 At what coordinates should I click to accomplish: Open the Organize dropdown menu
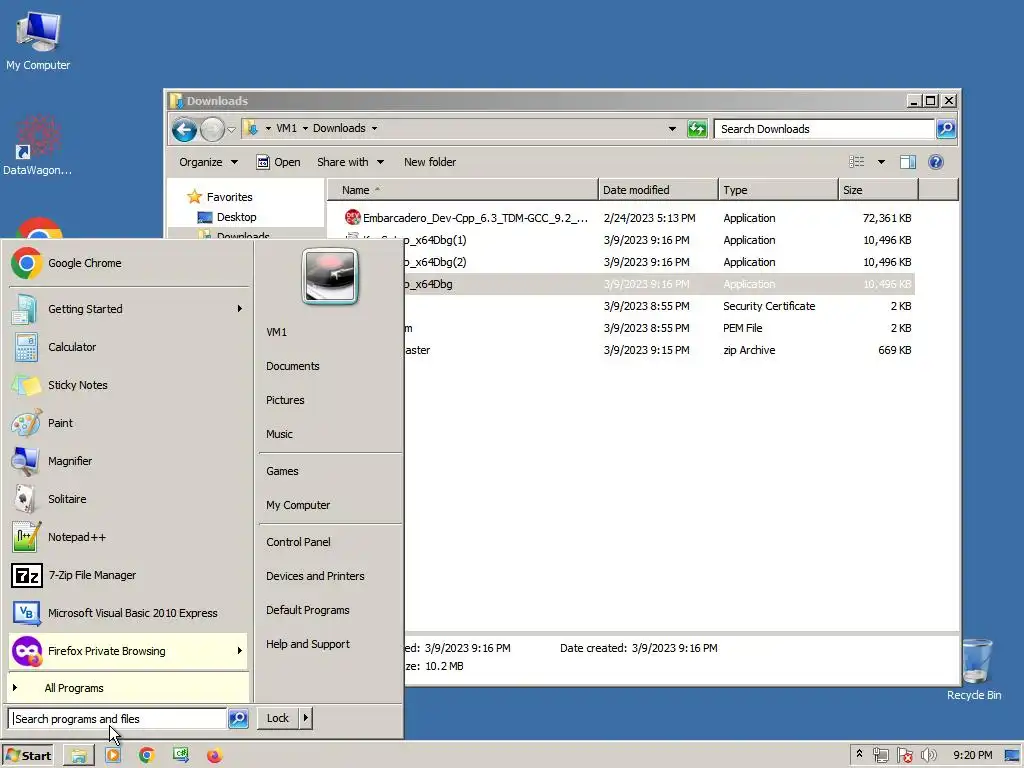coord(208,162)
